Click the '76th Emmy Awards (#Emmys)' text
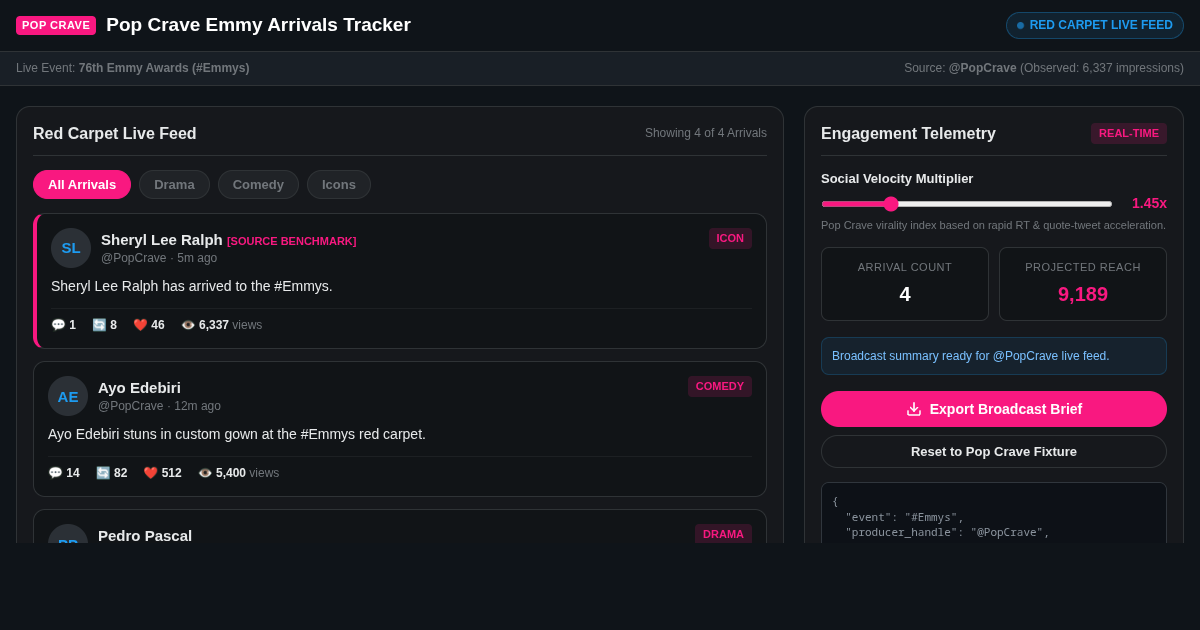 point(164,68)
